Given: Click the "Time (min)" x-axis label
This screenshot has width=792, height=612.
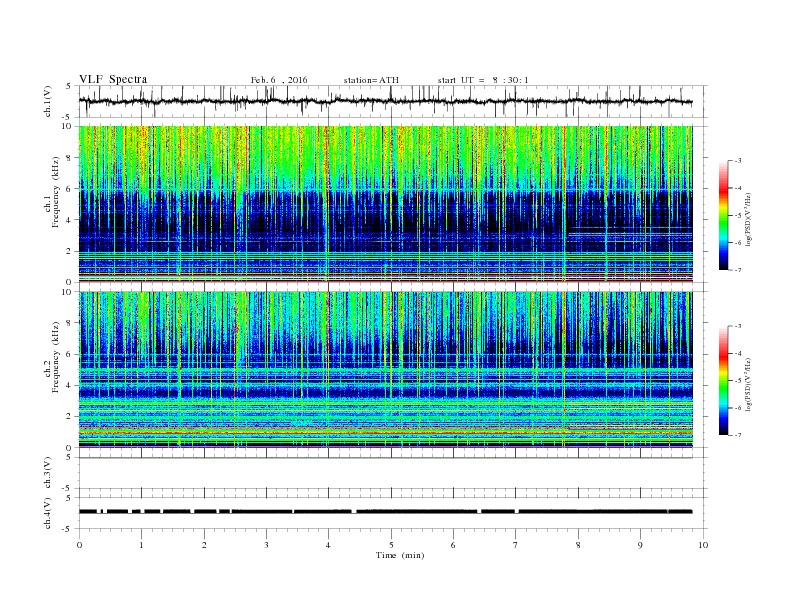Looking at the screenshot, I should click(400, 555).
